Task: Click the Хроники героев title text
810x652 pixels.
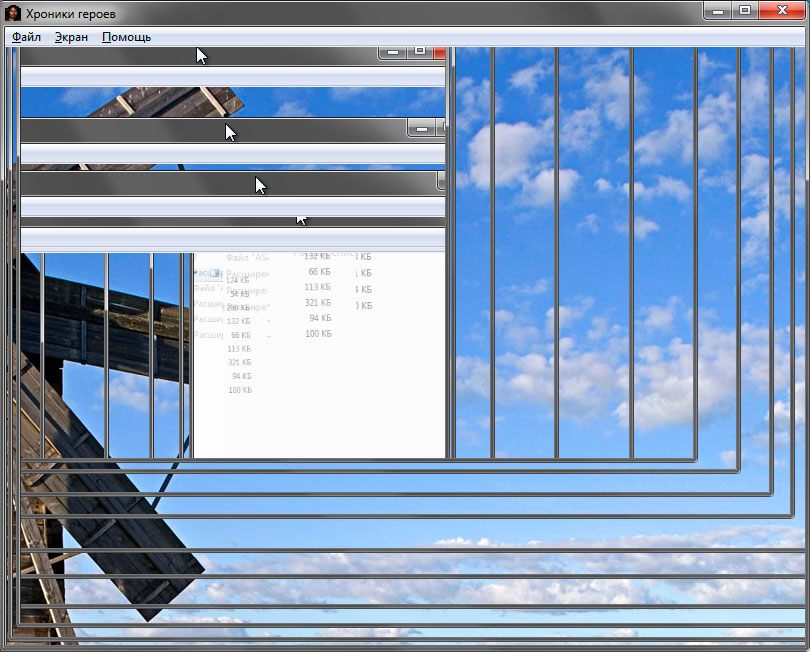Action: coord(71,14)
